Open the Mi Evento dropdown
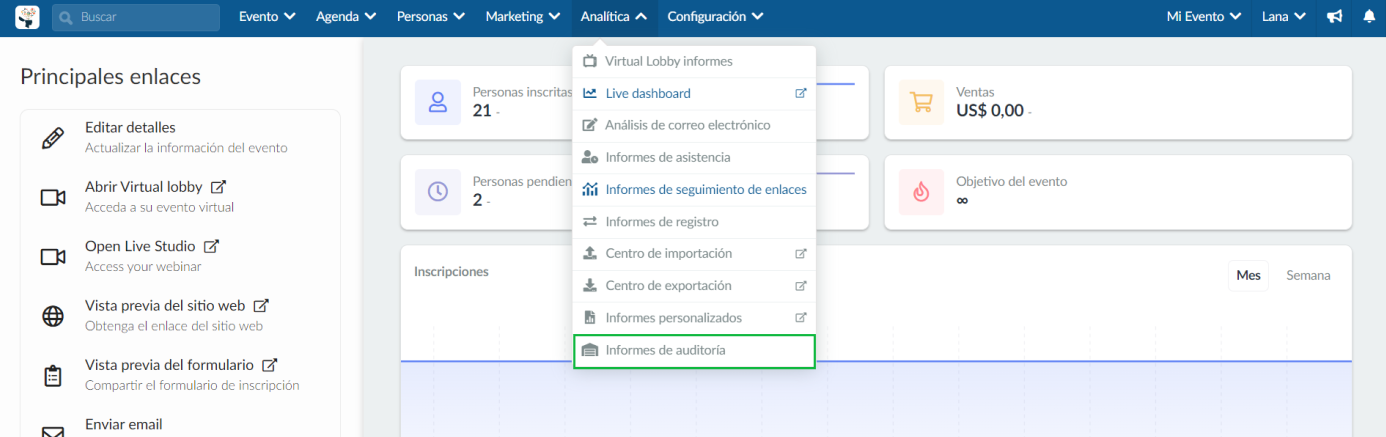Screen dimensions: 1386x437 pyautogui.click(x=1204, y=17)
